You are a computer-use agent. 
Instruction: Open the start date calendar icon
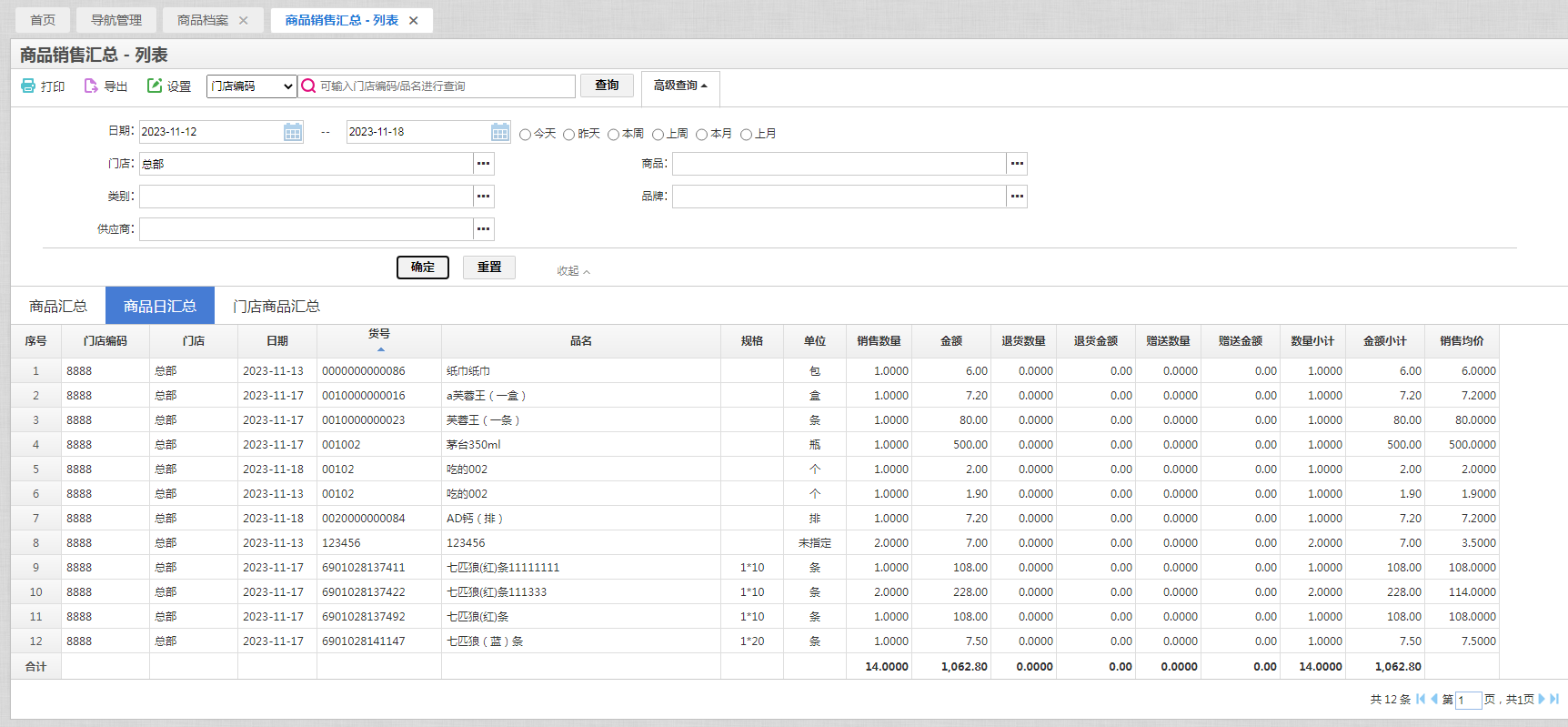point(293,132)
